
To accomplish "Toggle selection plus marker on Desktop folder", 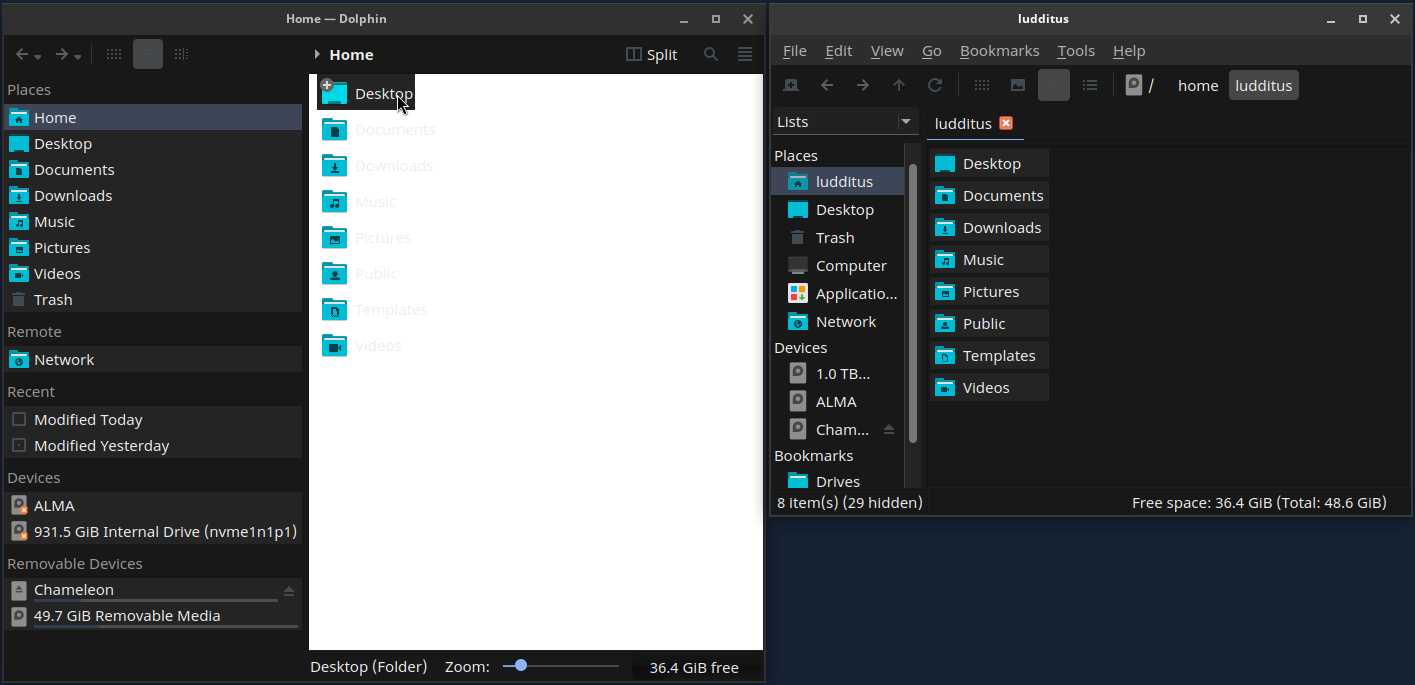I will pos(326,85).
